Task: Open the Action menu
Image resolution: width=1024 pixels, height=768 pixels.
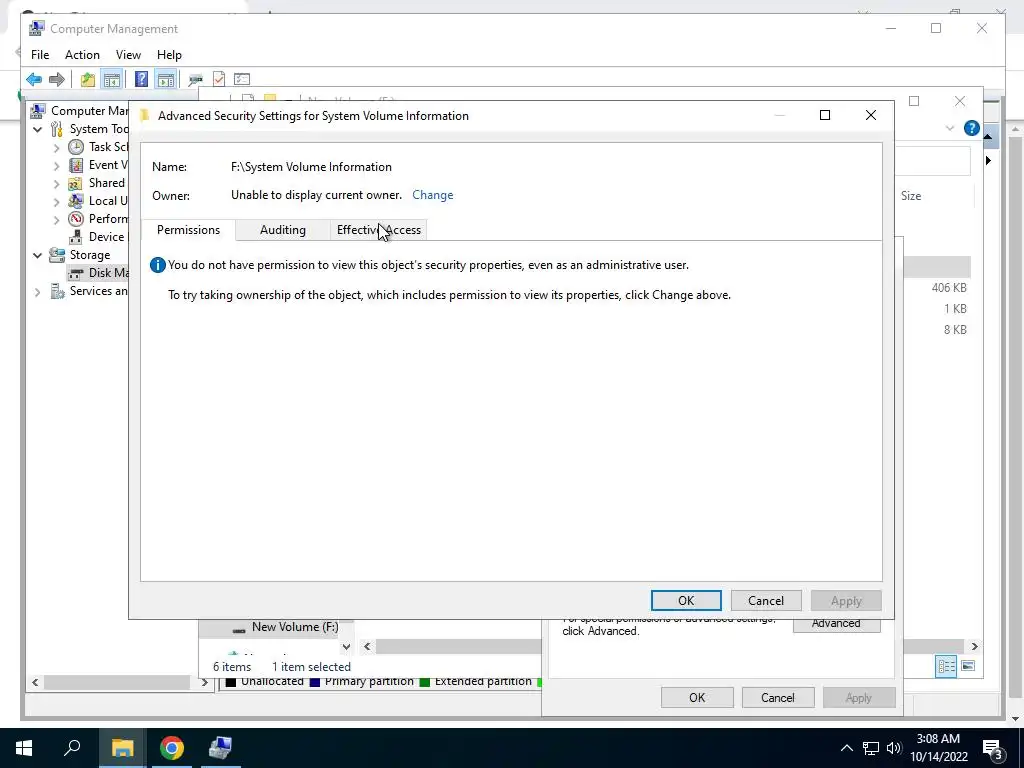Action: point(82,55)
